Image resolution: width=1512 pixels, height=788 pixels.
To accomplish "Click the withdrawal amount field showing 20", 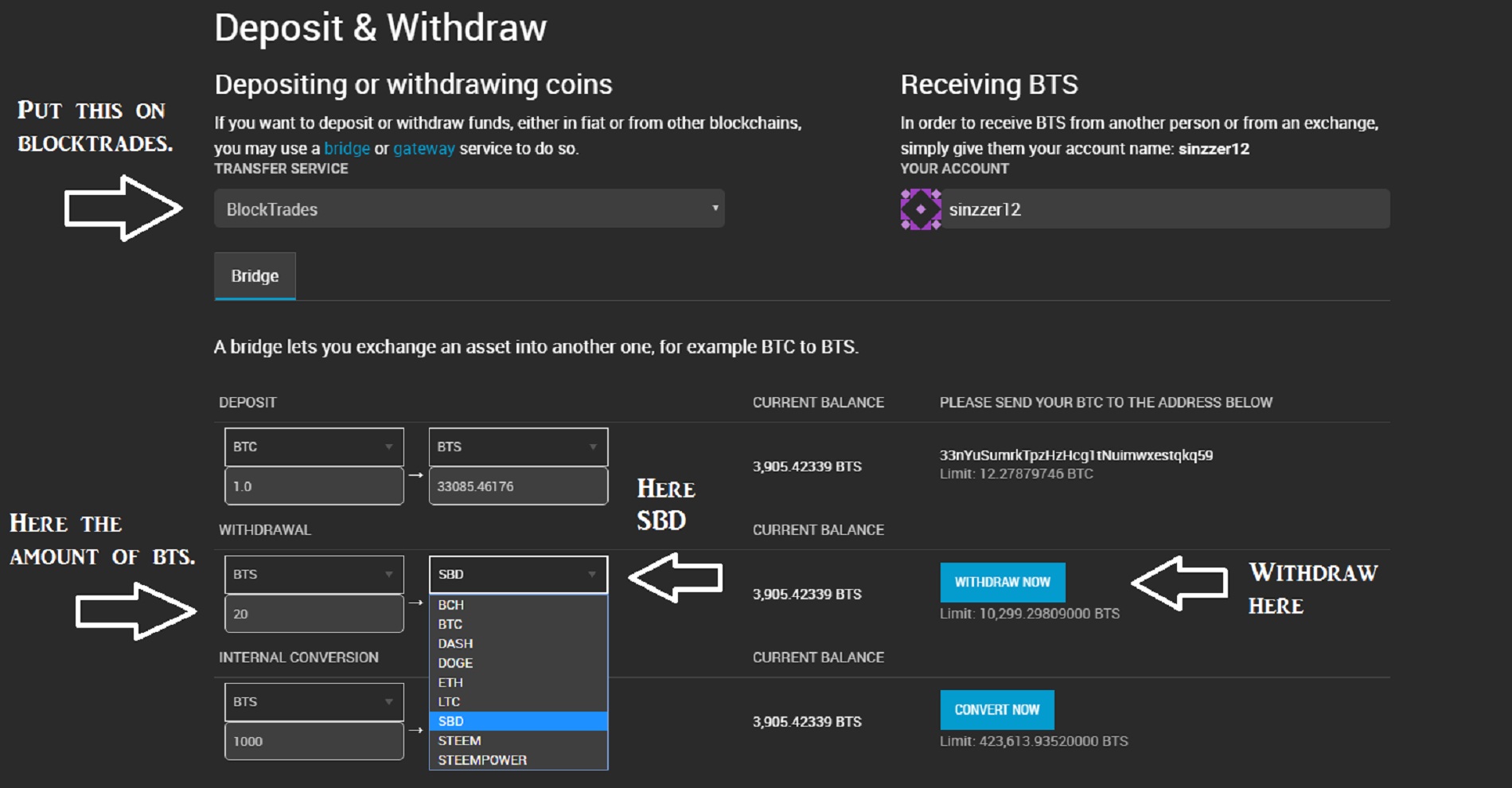I will coord(314,614).
